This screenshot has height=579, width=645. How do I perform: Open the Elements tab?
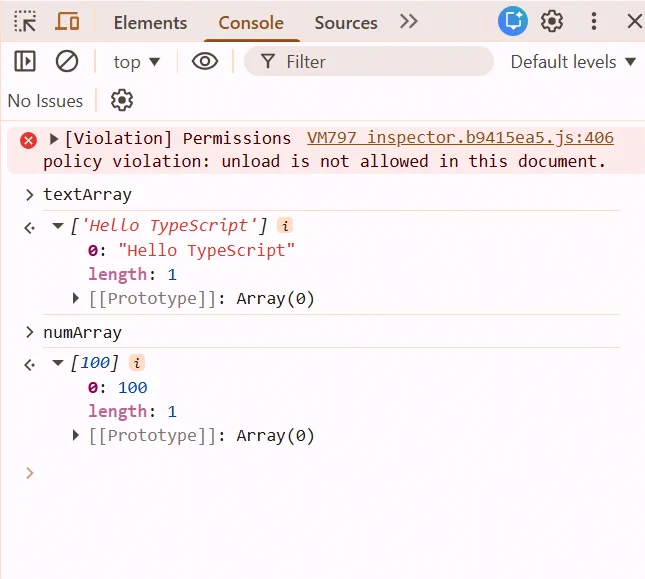tap(150, 23)
